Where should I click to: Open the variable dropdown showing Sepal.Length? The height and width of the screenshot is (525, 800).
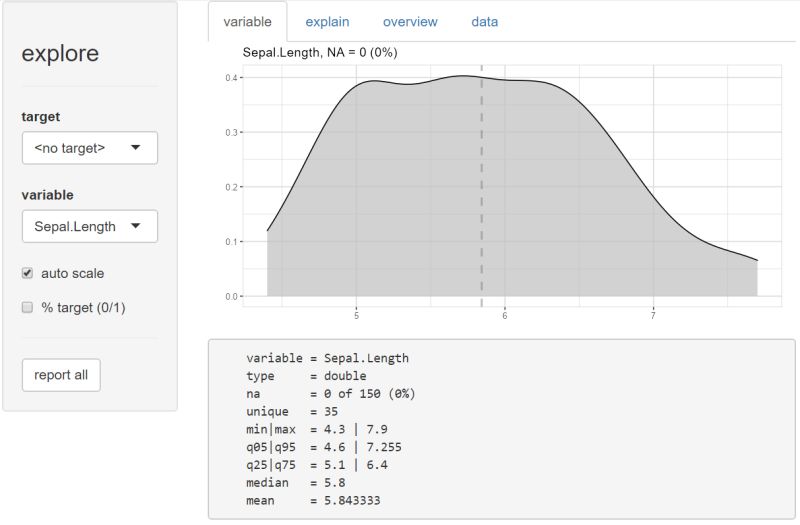click(x=90, y=226)
